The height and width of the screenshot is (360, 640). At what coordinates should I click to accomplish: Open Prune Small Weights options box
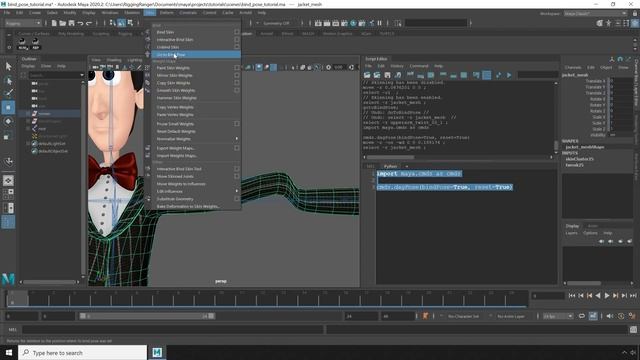tap(237, 124)
